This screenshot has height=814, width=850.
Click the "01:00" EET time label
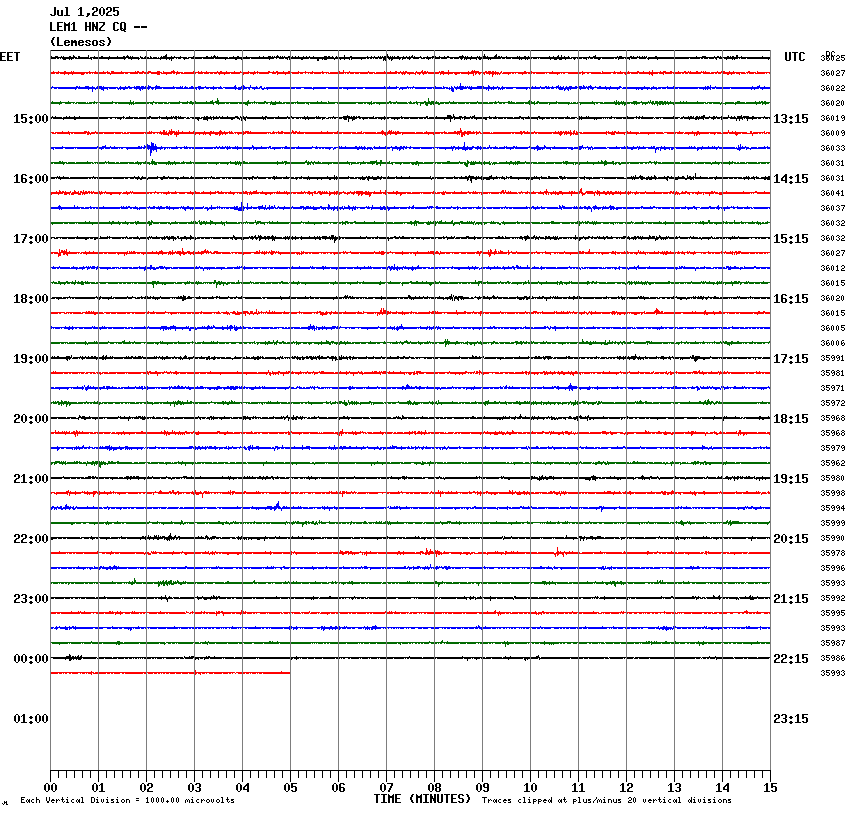click(x=31, y=719)
